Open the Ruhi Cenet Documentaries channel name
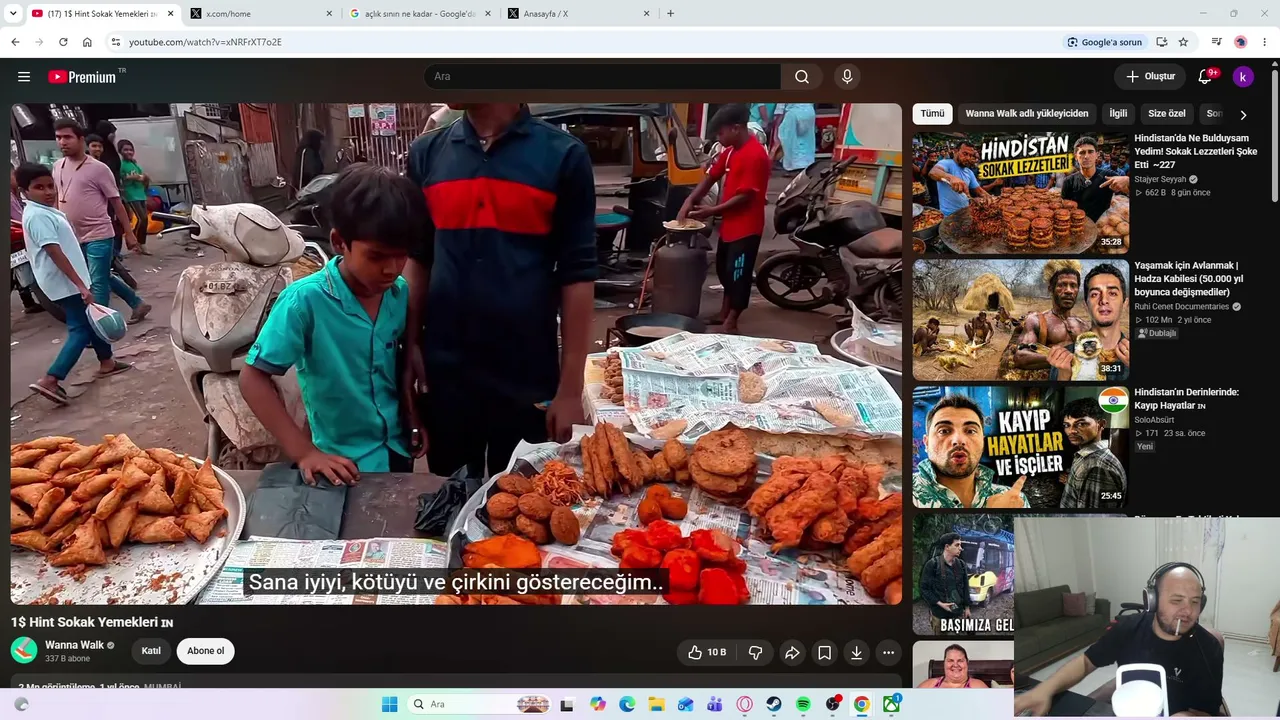Image resolution: width=1280 pixels, height=720 pixels. pyautogui.click(x=1181, y=307)
